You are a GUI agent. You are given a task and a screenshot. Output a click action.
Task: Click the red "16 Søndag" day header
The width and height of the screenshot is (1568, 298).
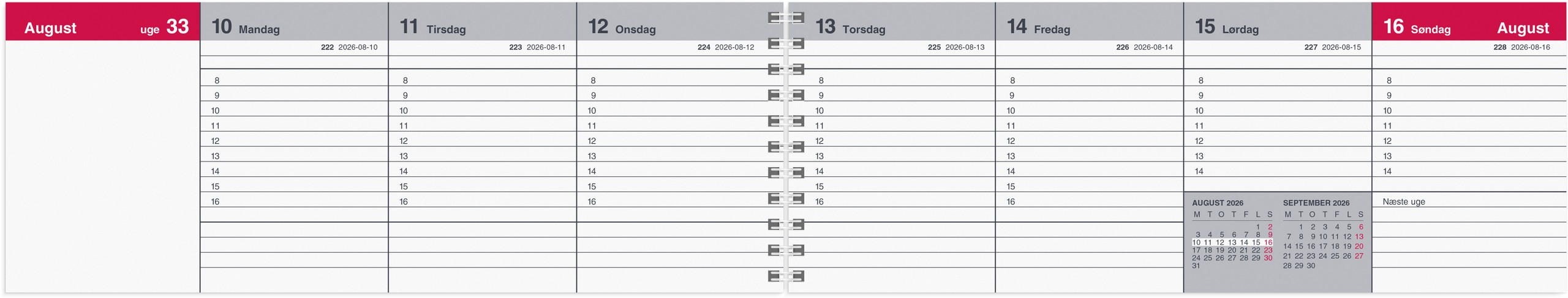coord(1417,27)
